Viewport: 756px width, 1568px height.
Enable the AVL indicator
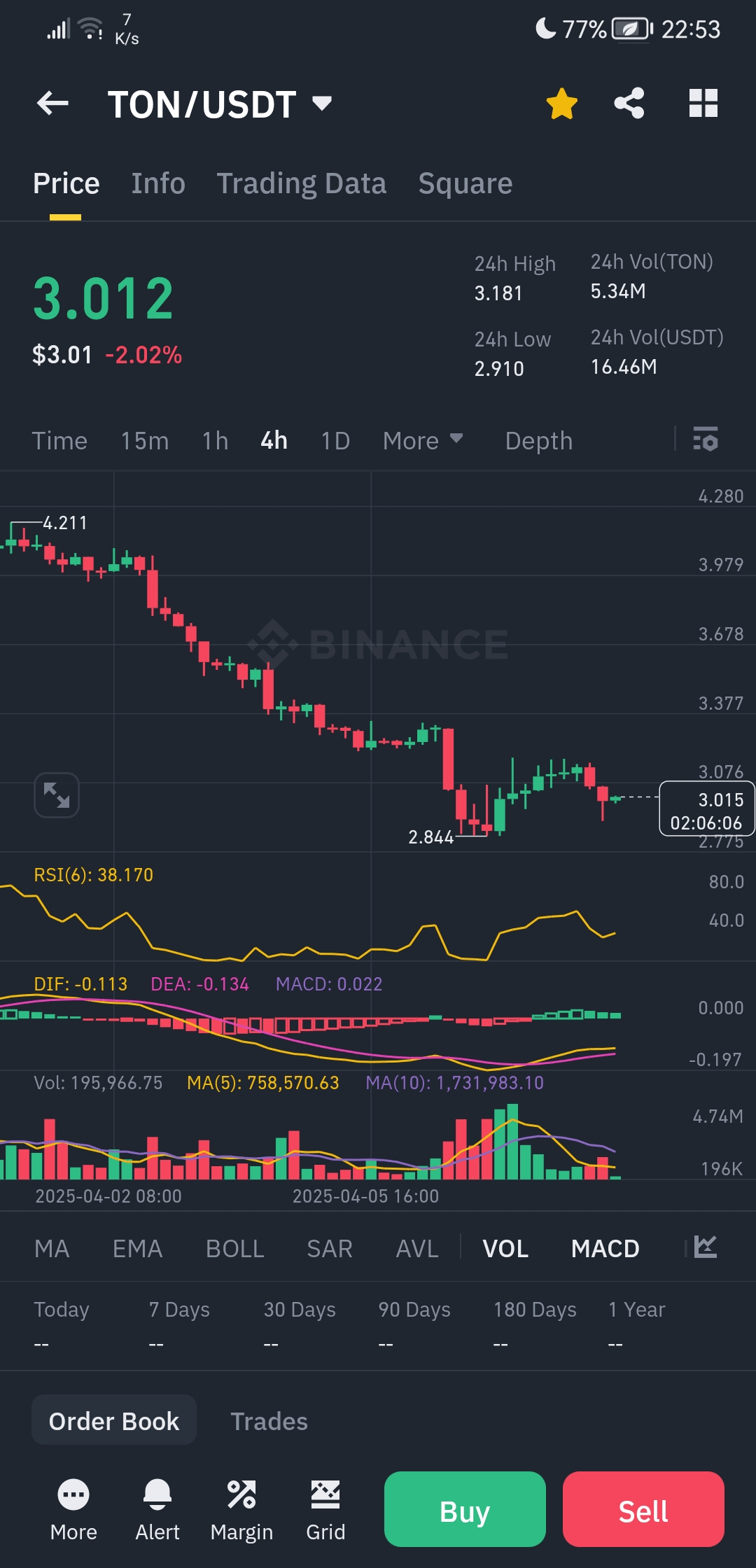(417, 1249)
